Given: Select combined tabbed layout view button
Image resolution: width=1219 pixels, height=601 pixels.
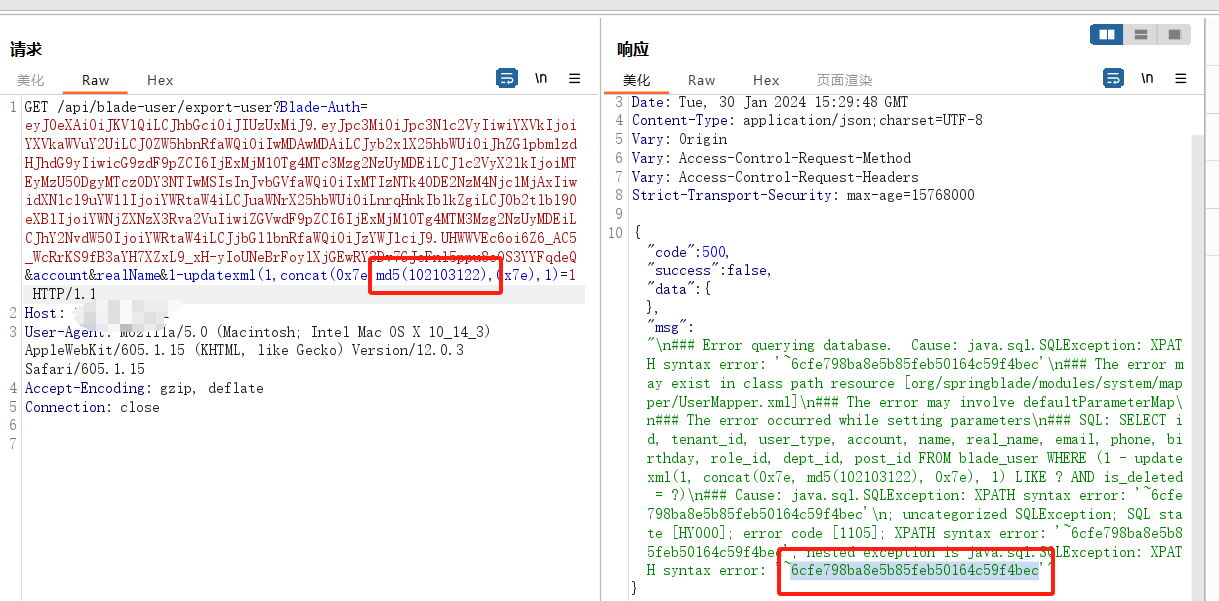Looking at the screenshot, I should click(x=1173, y=34).
